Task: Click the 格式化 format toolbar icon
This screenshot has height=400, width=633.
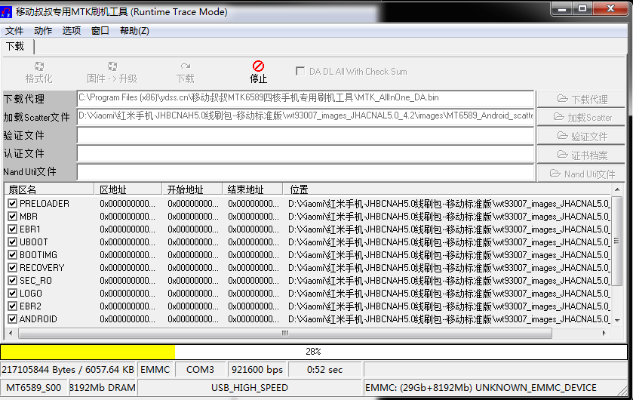Action: (x=39, y=67)
